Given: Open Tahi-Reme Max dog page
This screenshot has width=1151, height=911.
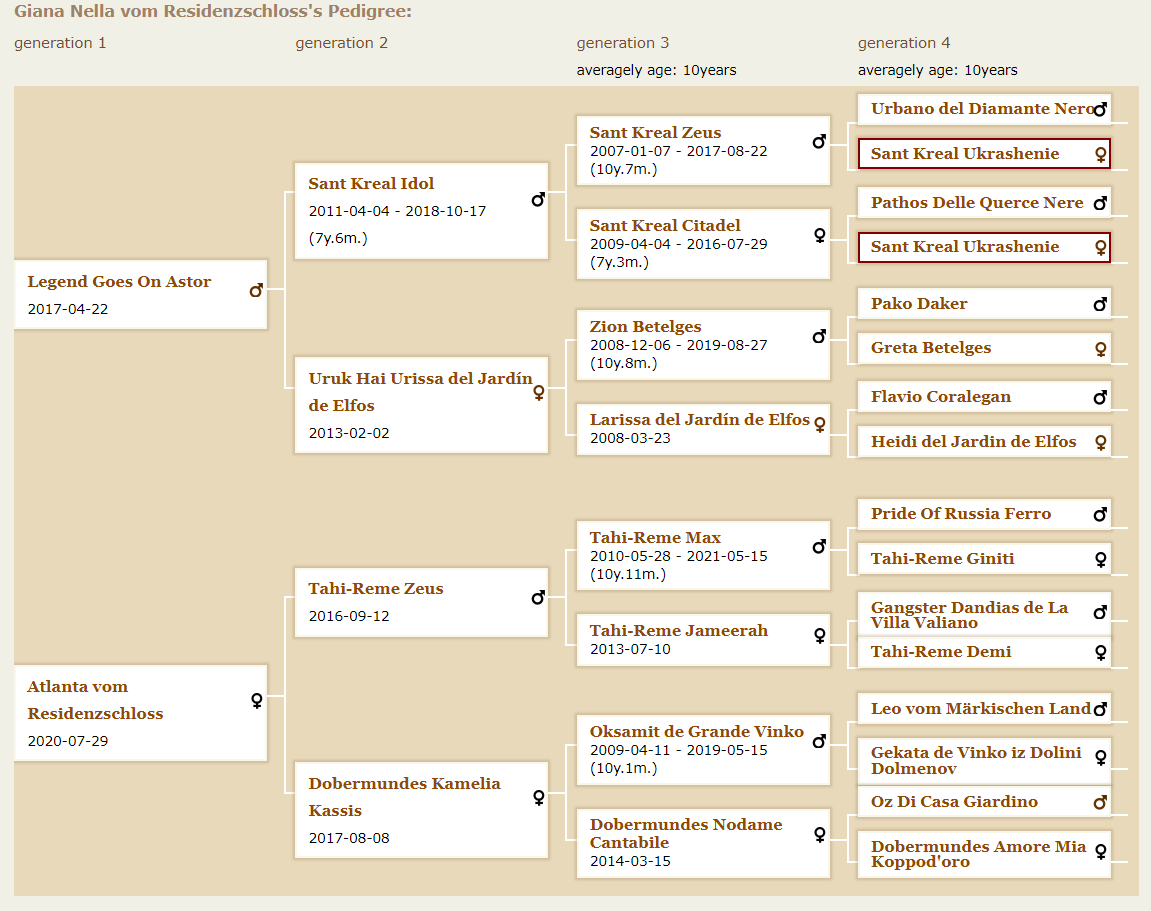Looking at the screenshot, I should 655,538.
